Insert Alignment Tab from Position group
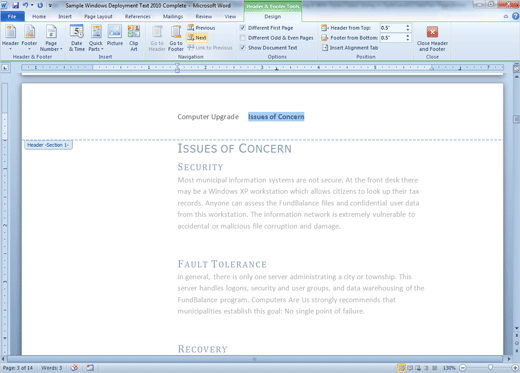520x373 pixels. click(350, 48)
